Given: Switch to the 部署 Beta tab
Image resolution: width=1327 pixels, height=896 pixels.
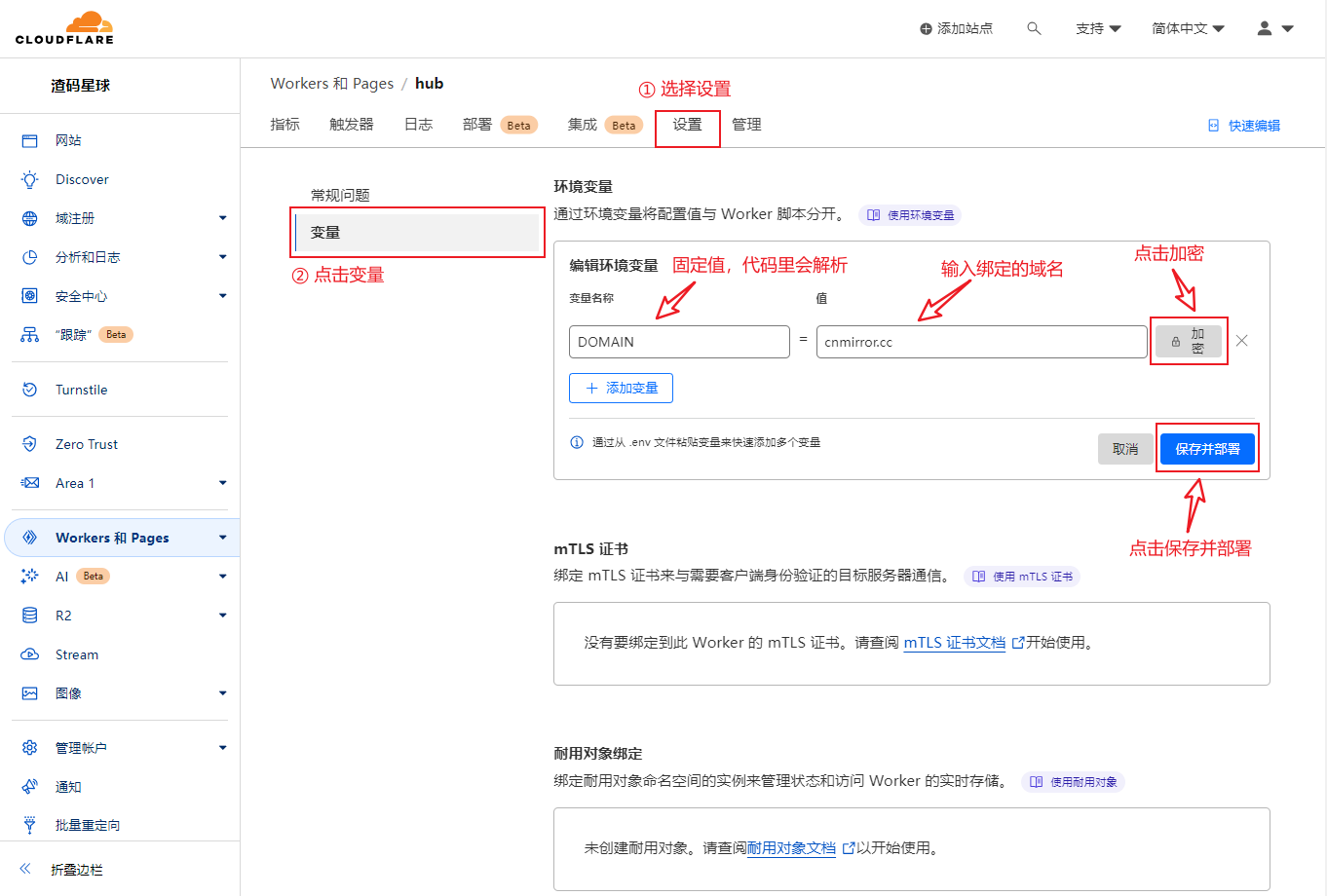Looking at the screenshot, I should click(x=500, y=125).
